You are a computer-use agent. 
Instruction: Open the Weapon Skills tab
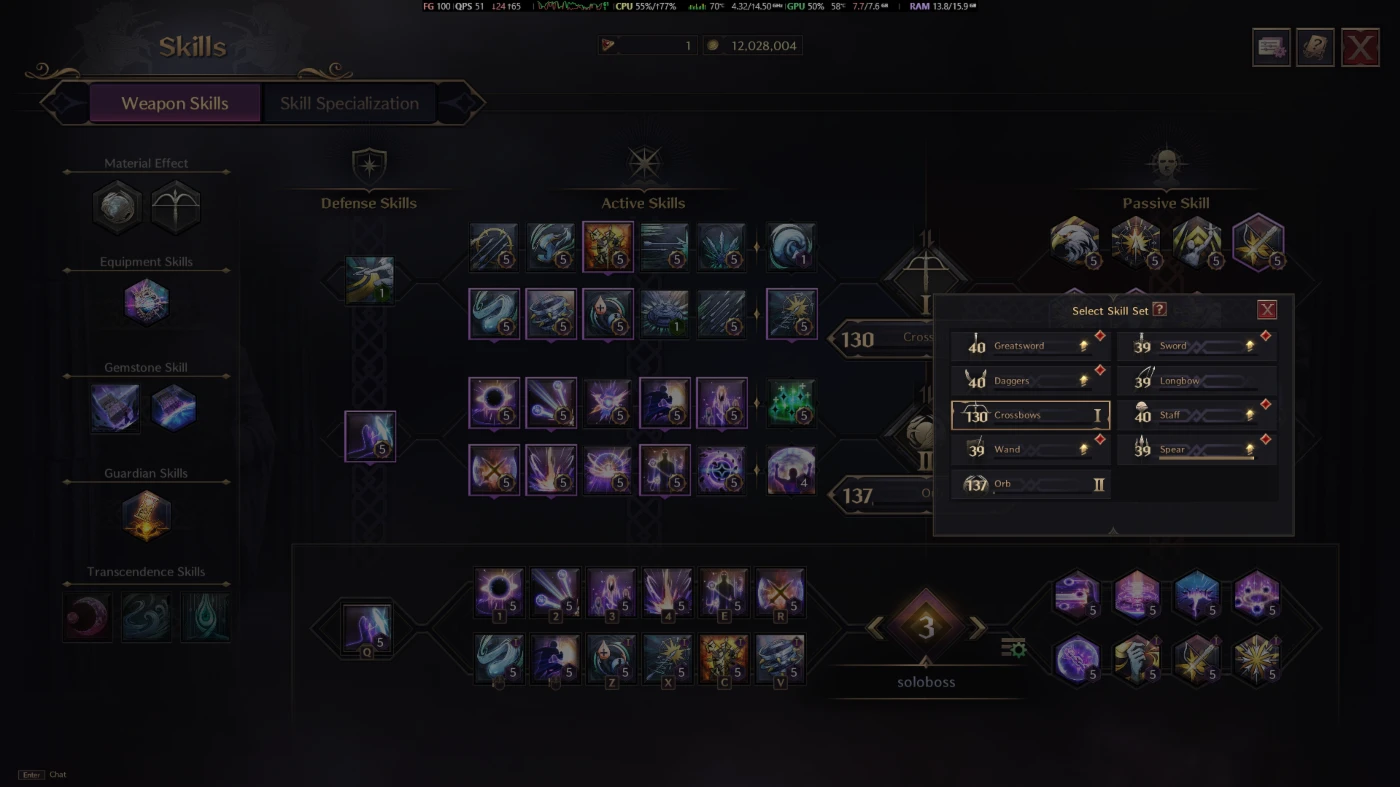175,103
